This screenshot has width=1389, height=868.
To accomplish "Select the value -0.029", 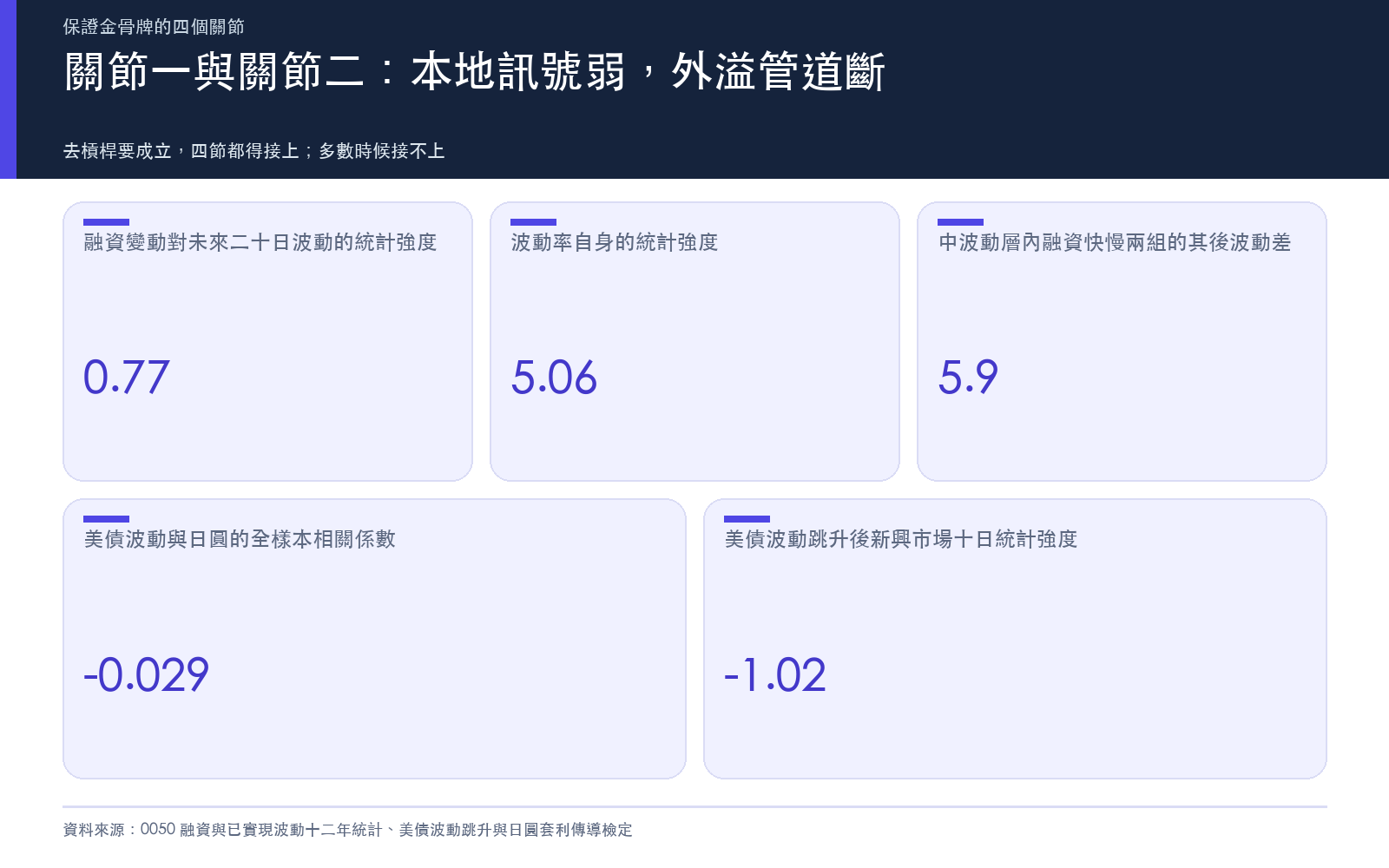I will click(146, 674).
